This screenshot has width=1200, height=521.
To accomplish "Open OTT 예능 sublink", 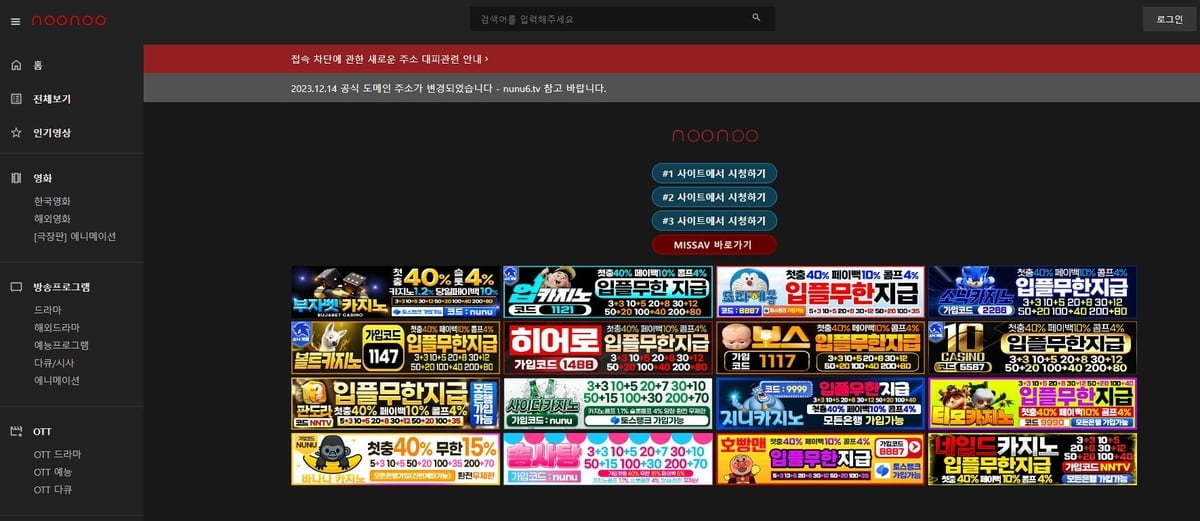I will pyautogui.click(x=53, y=471).
